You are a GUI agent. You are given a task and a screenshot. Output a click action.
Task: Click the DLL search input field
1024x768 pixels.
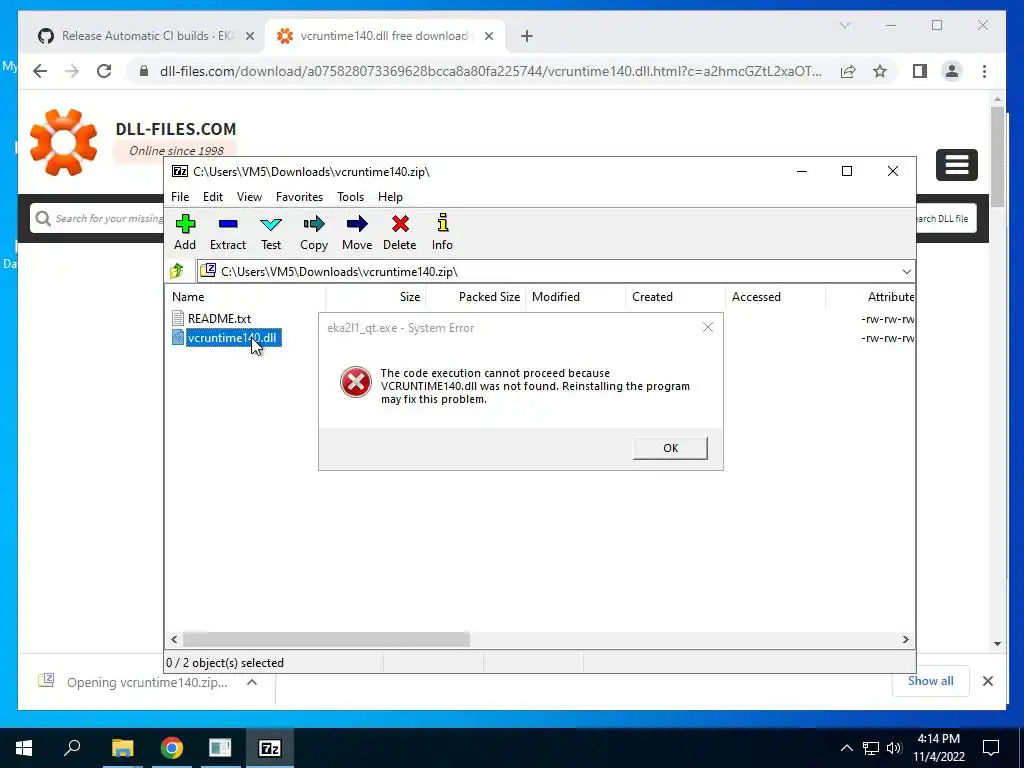point(98,218)
